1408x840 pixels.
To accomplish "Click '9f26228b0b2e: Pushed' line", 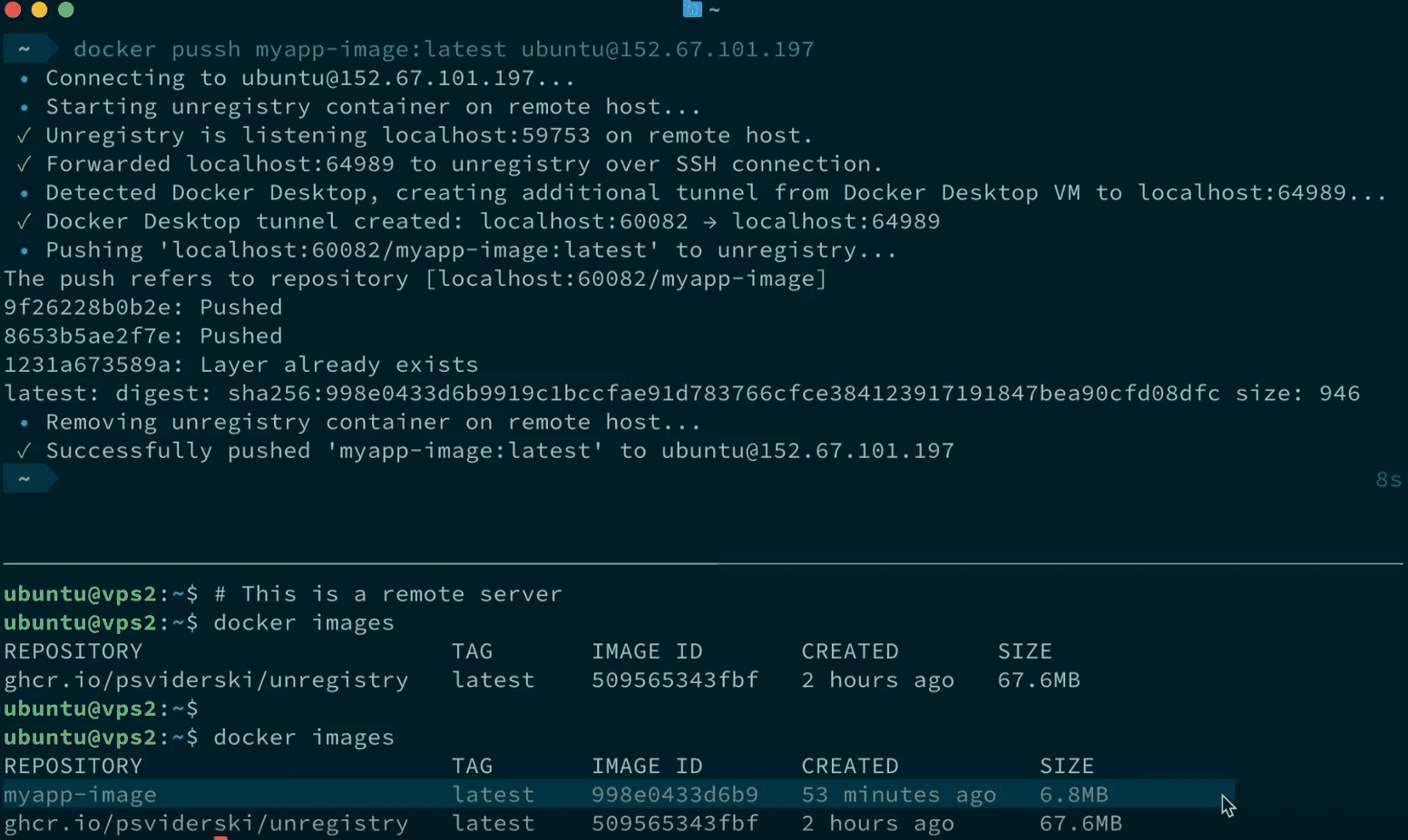I will (x=143, y=308).
